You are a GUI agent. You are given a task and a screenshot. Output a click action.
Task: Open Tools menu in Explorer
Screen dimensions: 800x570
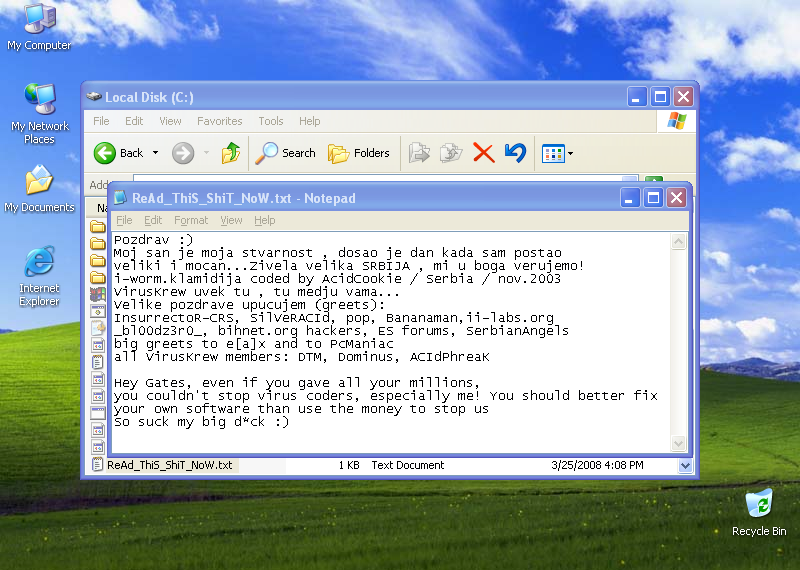point(270,121)
